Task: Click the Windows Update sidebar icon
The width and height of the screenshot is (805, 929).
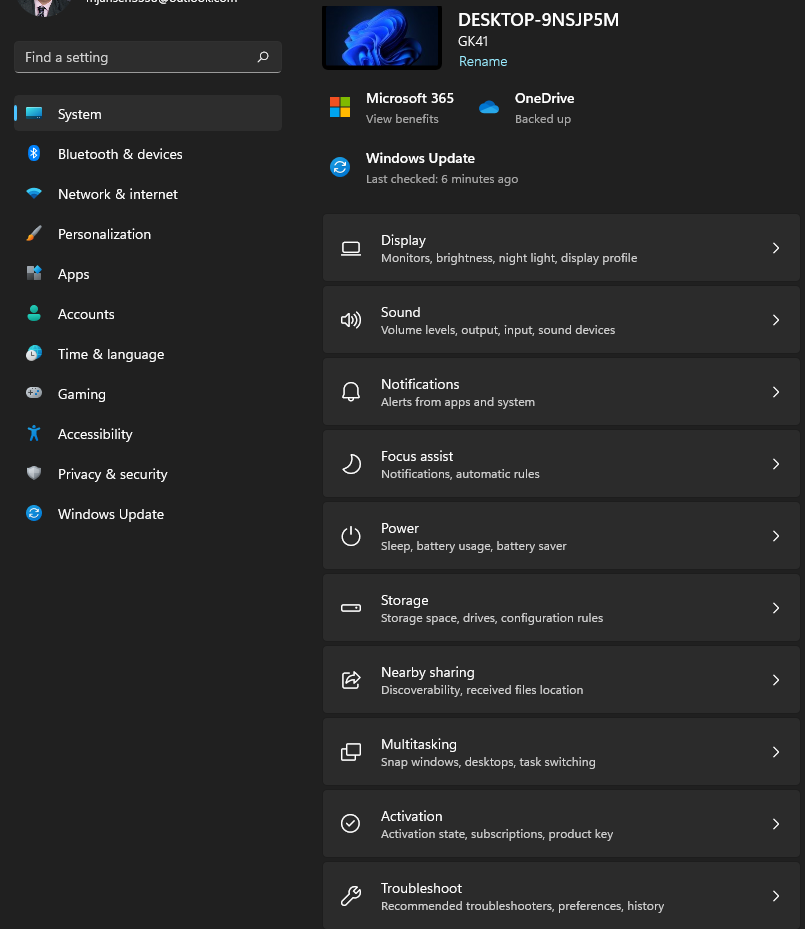Action: coord(34,513)
